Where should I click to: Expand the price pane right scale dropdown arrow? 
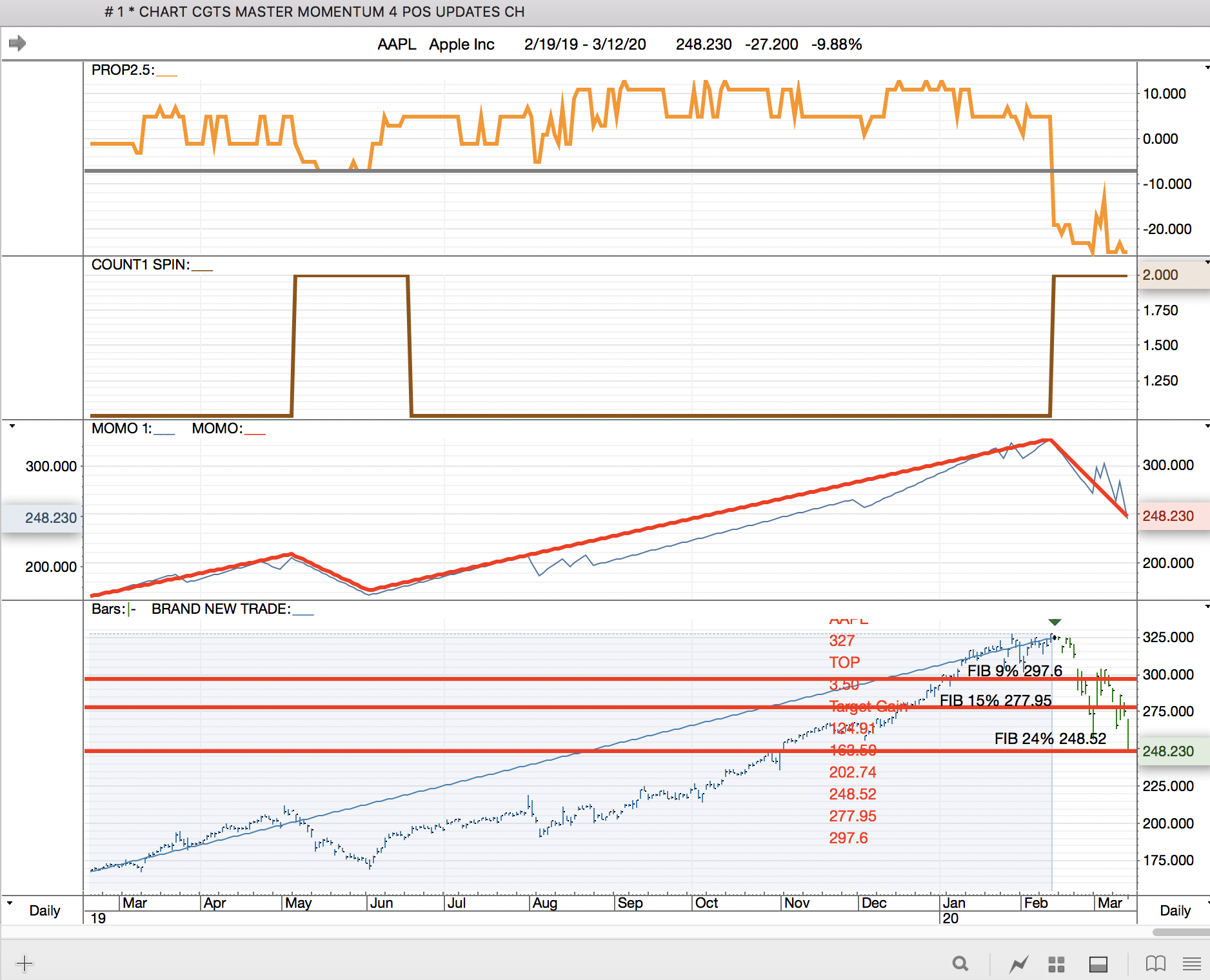click(x=1207, y=606)
